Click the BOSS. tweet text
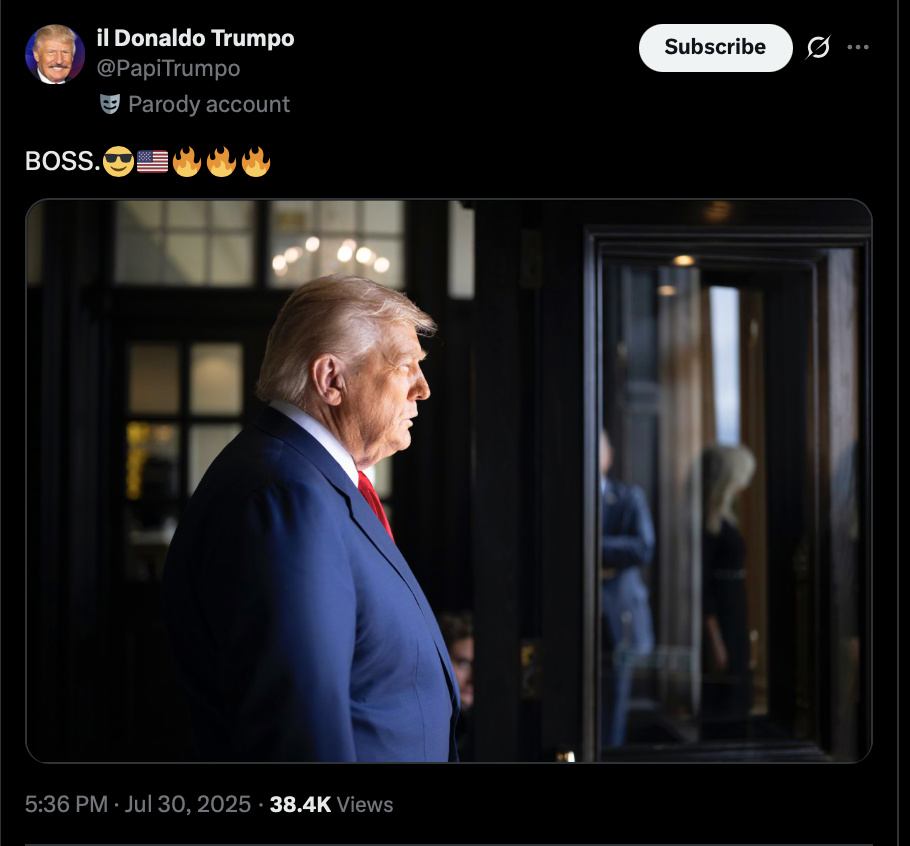The height and width of the screenshot is (846, 910). pyautogui.click(x=63, y=161)
